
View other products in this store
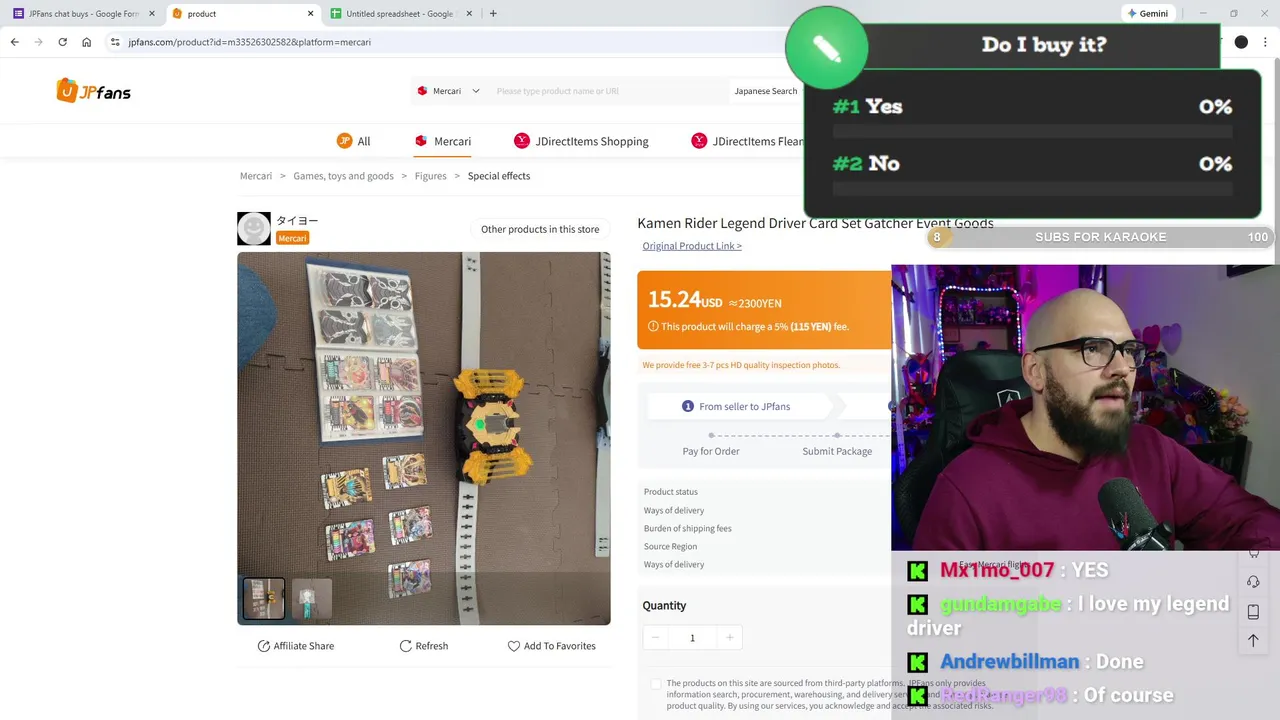pyautogui.click(x=540, y=229)
